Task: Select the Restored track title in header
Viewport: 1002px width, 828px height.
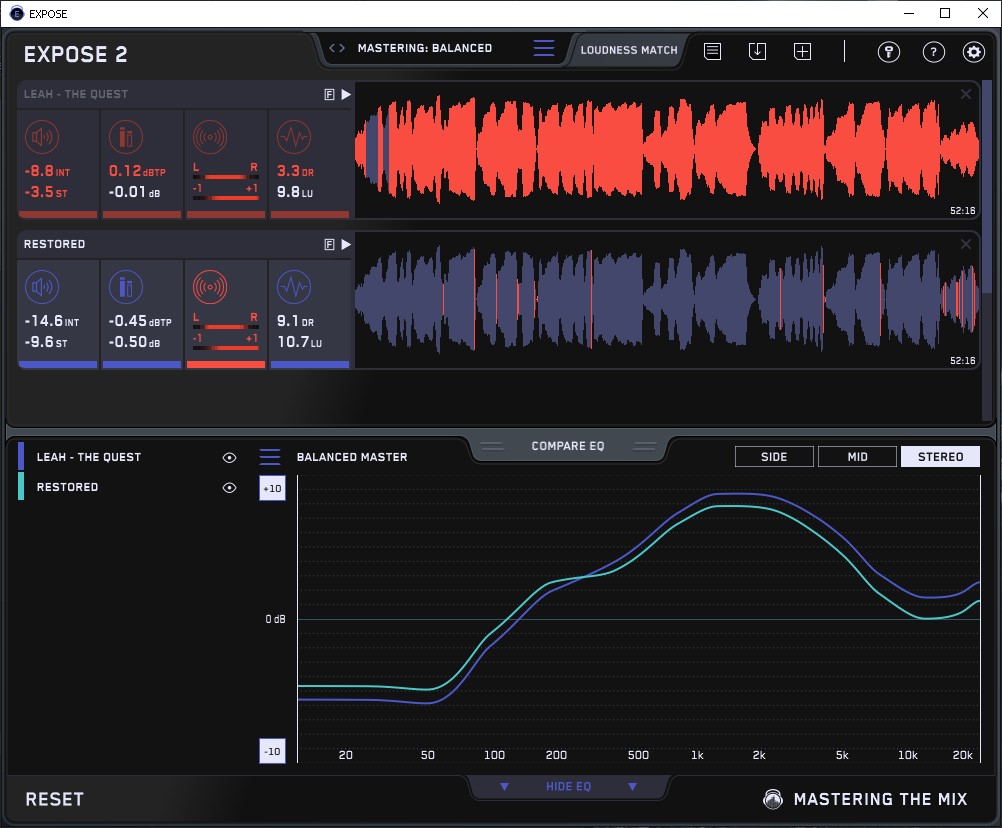Action: coord(54,244)
